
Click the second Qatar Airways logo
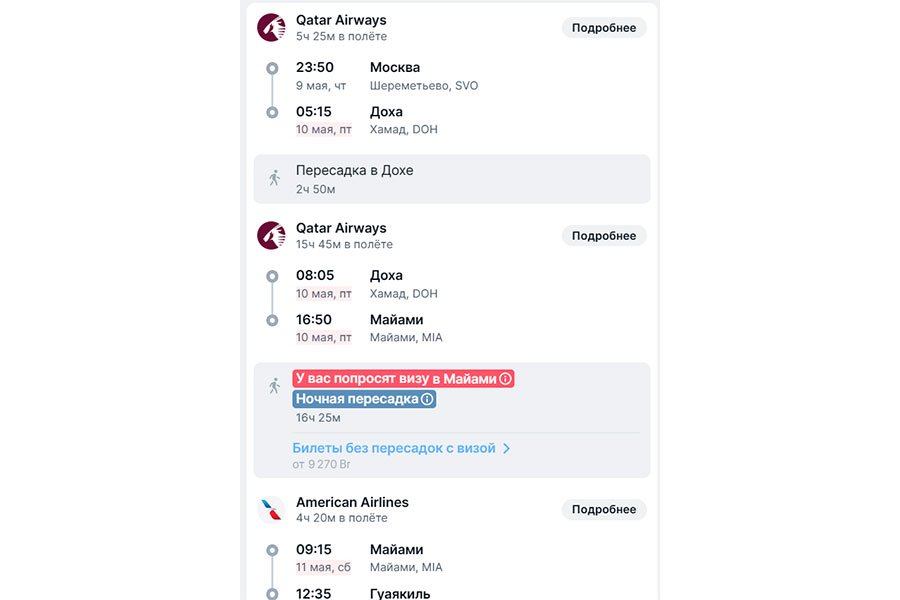tap(271, 236)
